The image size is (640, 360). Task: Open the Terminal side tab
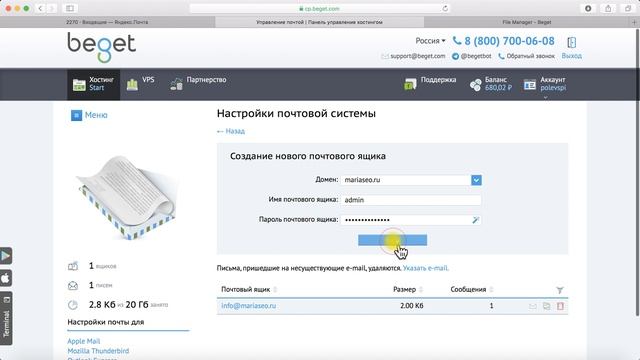[x=6, y=319]
